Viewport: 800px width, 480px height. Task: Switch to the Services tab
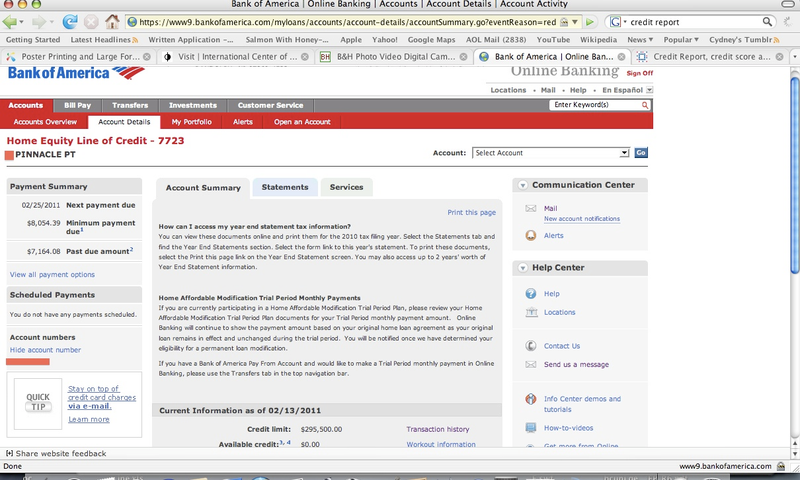pos(346,187)
